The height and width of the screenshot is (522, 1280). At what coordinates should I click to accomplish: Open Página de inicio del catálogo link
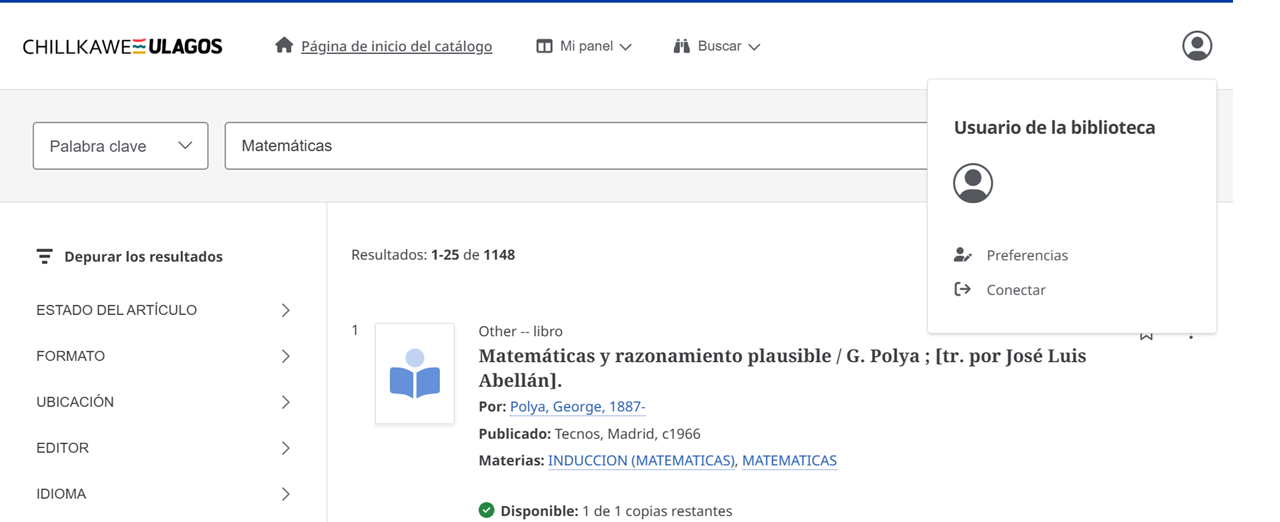coord(396,46)
